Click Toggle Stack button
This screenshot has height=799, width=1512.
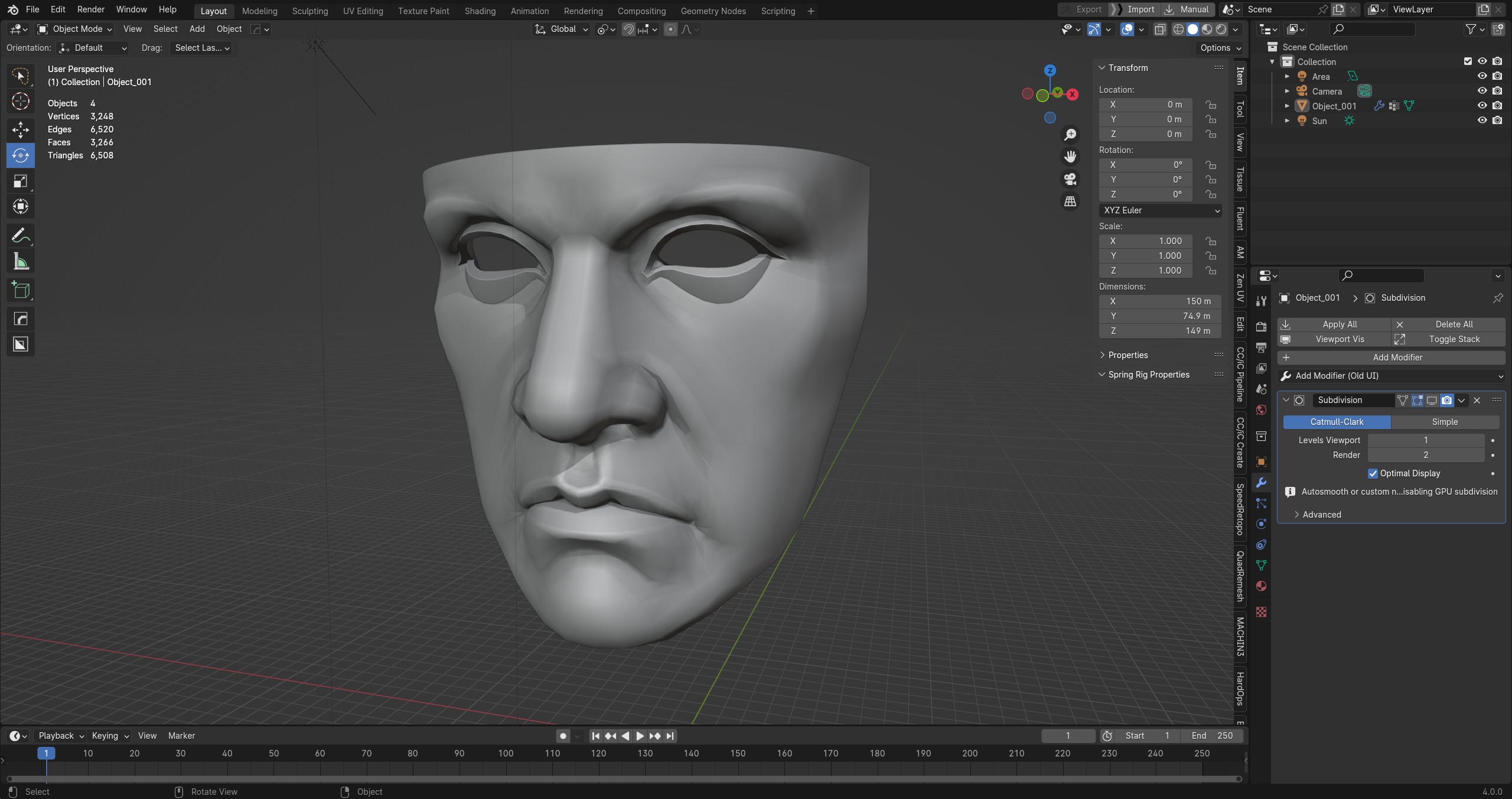pyautogui.click(x=1448, y=339)
